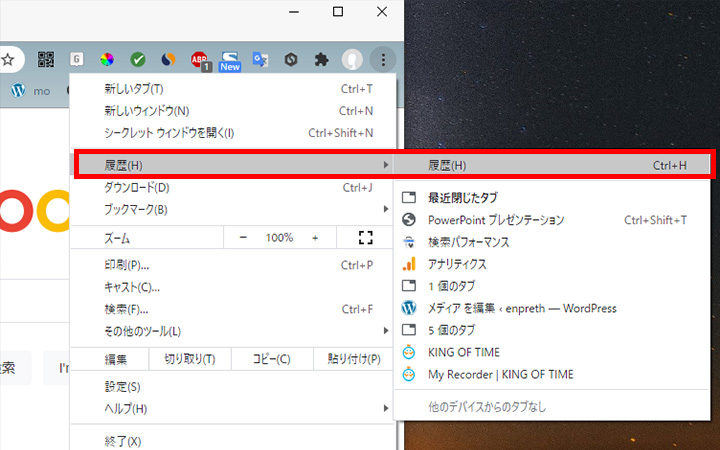
Task: Maximize the Chrome window
Action: [338, 12]
